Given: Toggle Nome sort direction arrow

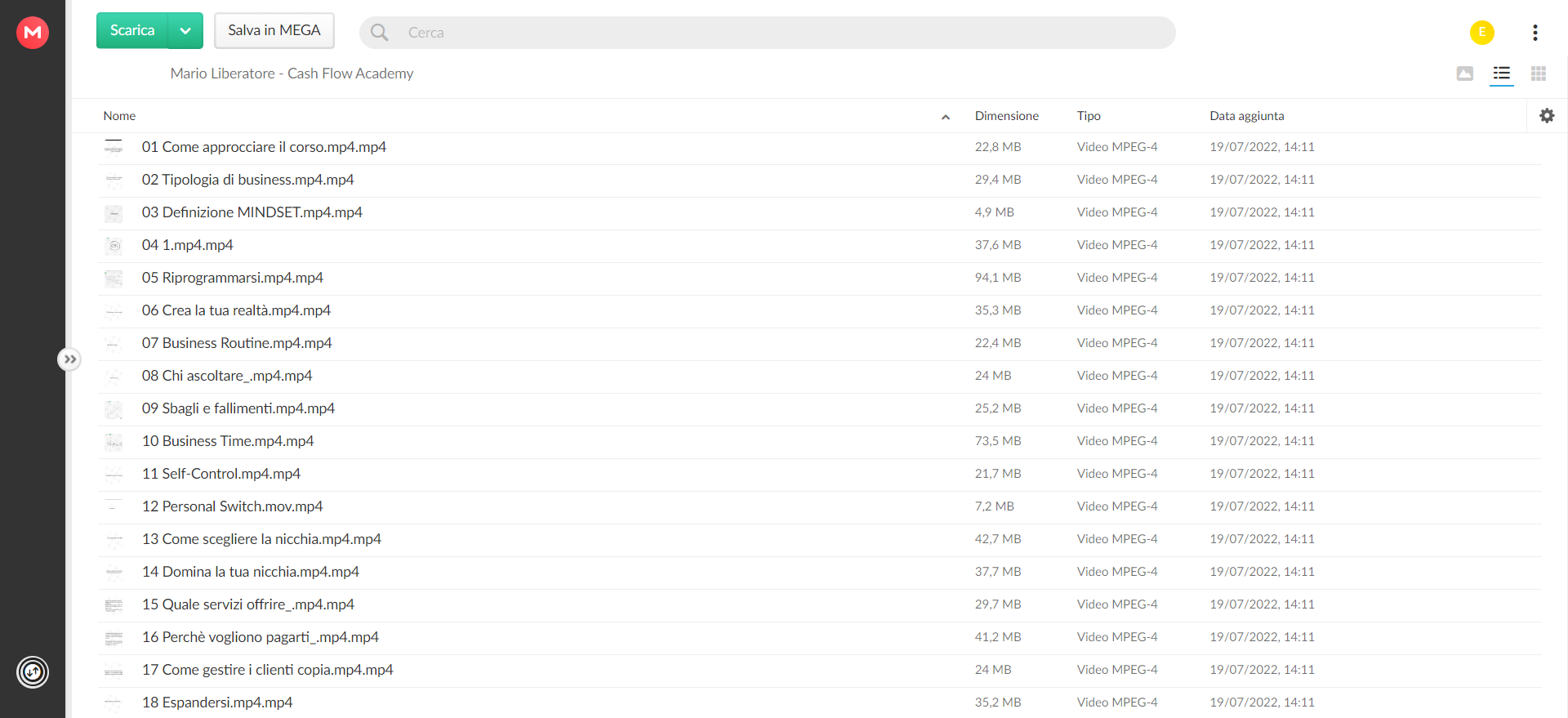Looking at the screenshot, I should (x=946, y=117).
